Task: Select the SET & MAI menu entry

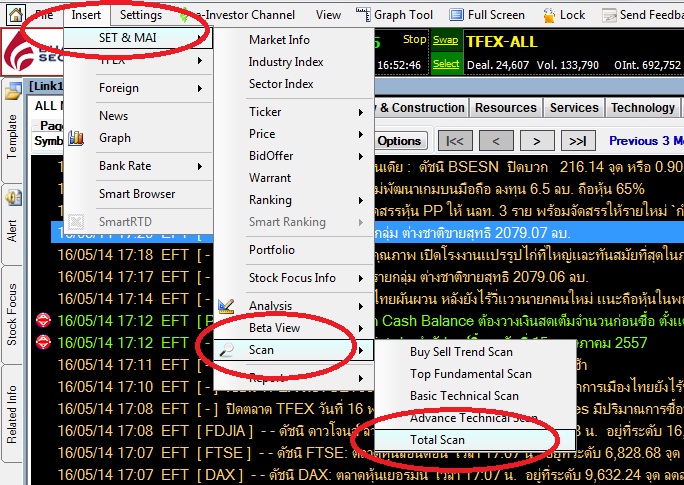Action: [138, 38]
